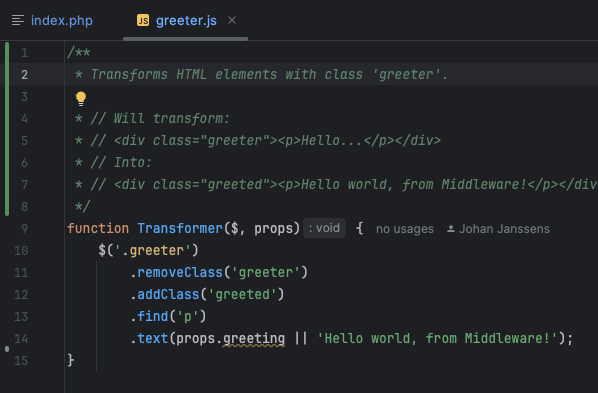Click the removeClass method call

[180, 272]
